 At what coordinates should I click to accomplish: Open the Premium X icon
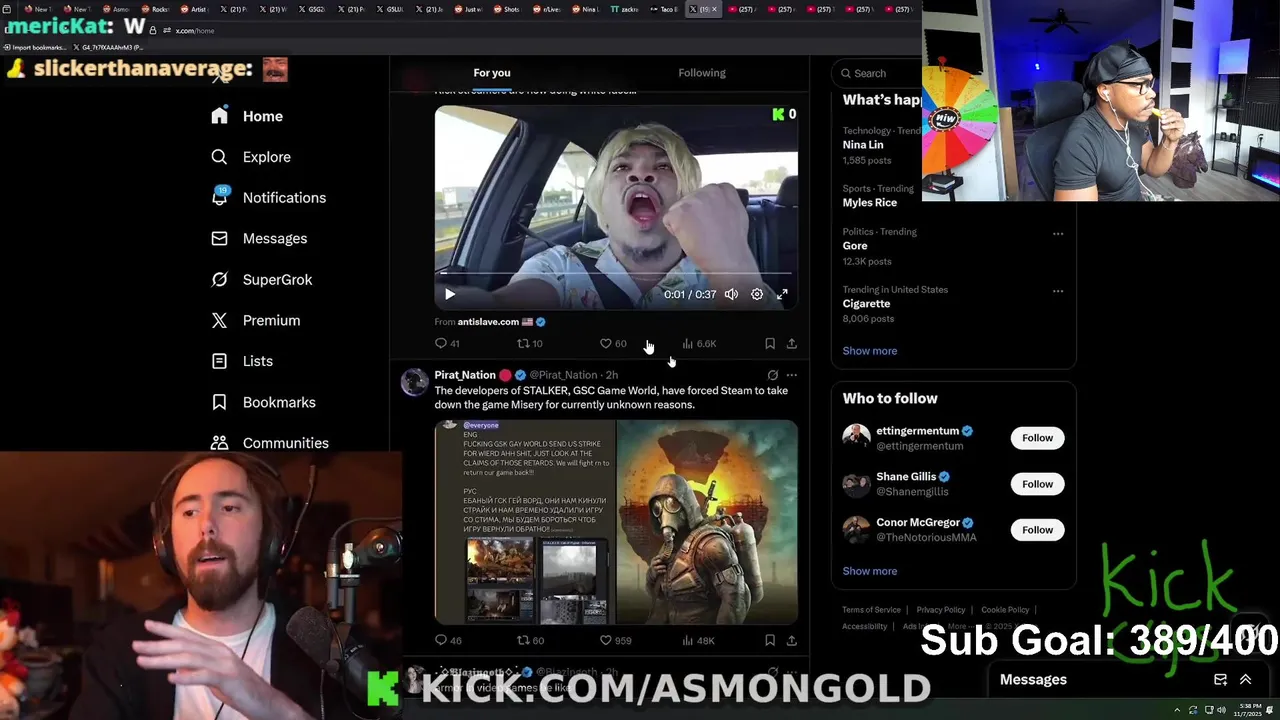coord(219,320)
